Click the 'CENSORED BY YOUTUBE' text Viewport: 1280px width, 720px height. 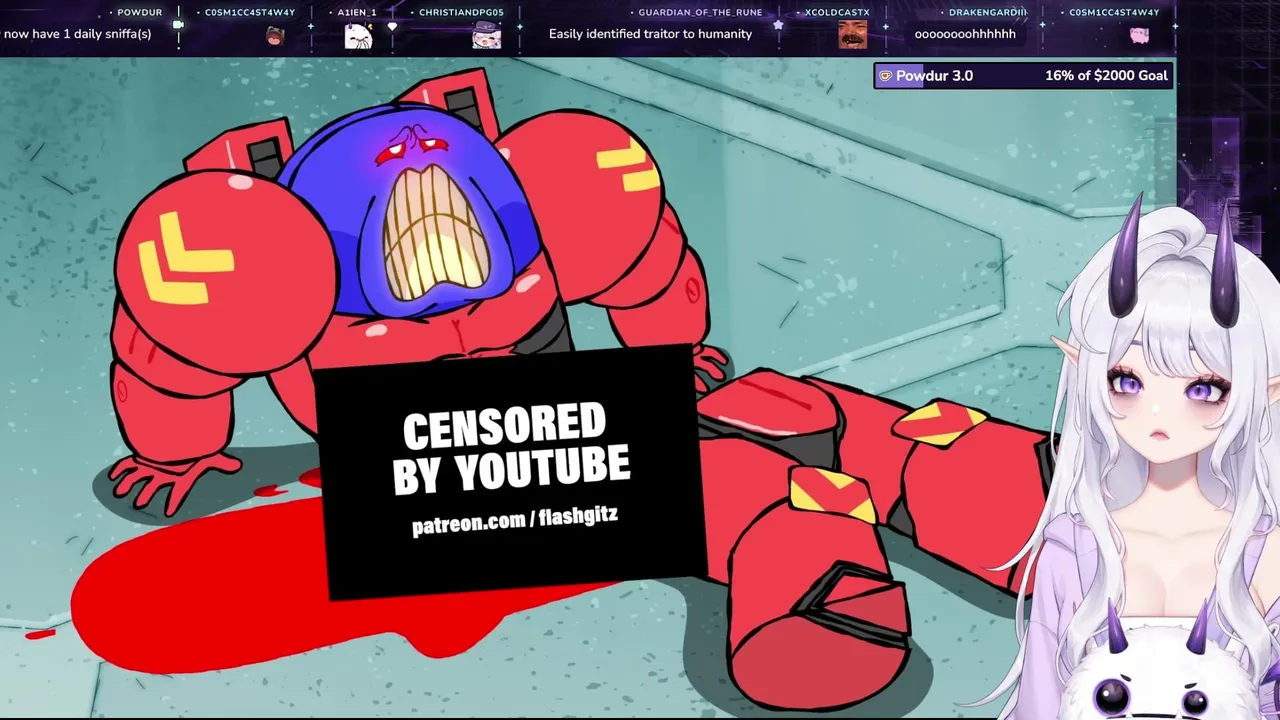pyautogui.click(x=510, y=448)
